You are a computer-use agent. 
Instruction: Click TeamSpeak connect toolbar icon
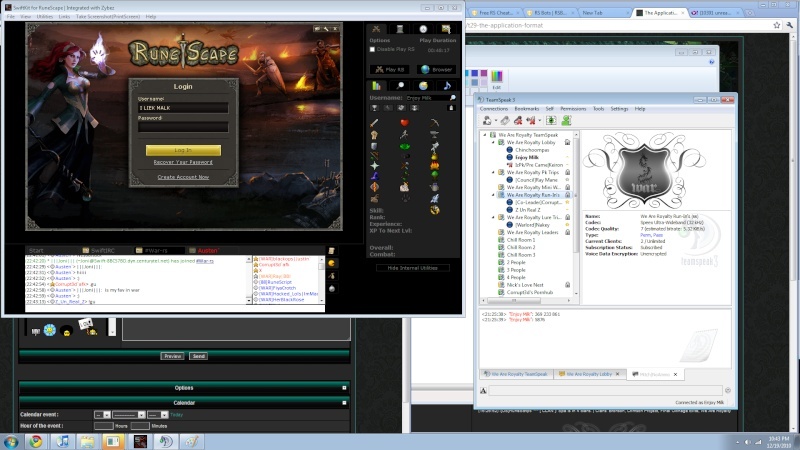coord(487,121)
